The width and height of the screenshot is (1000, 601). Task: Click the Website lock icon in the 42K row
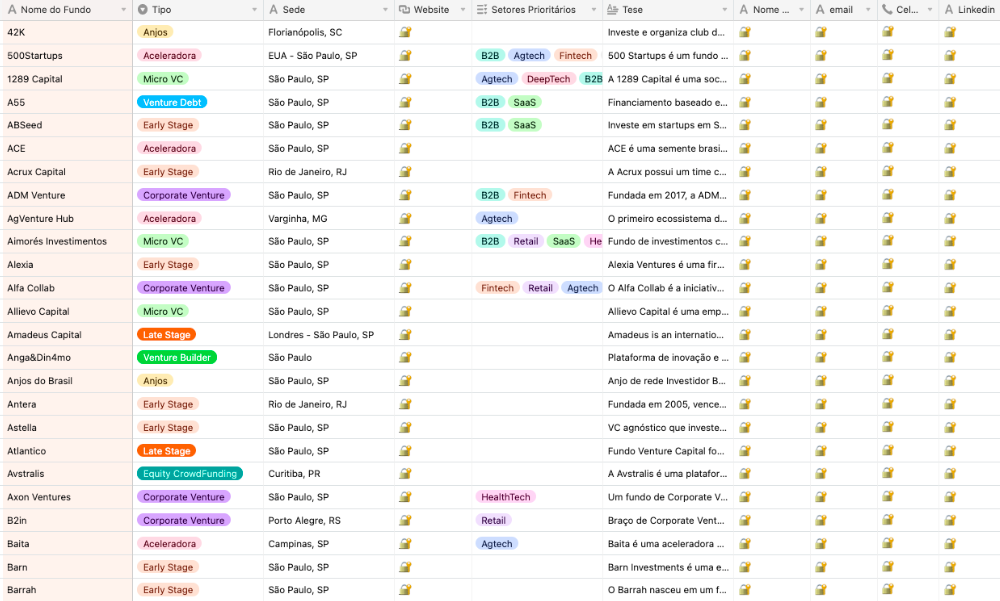405,32
